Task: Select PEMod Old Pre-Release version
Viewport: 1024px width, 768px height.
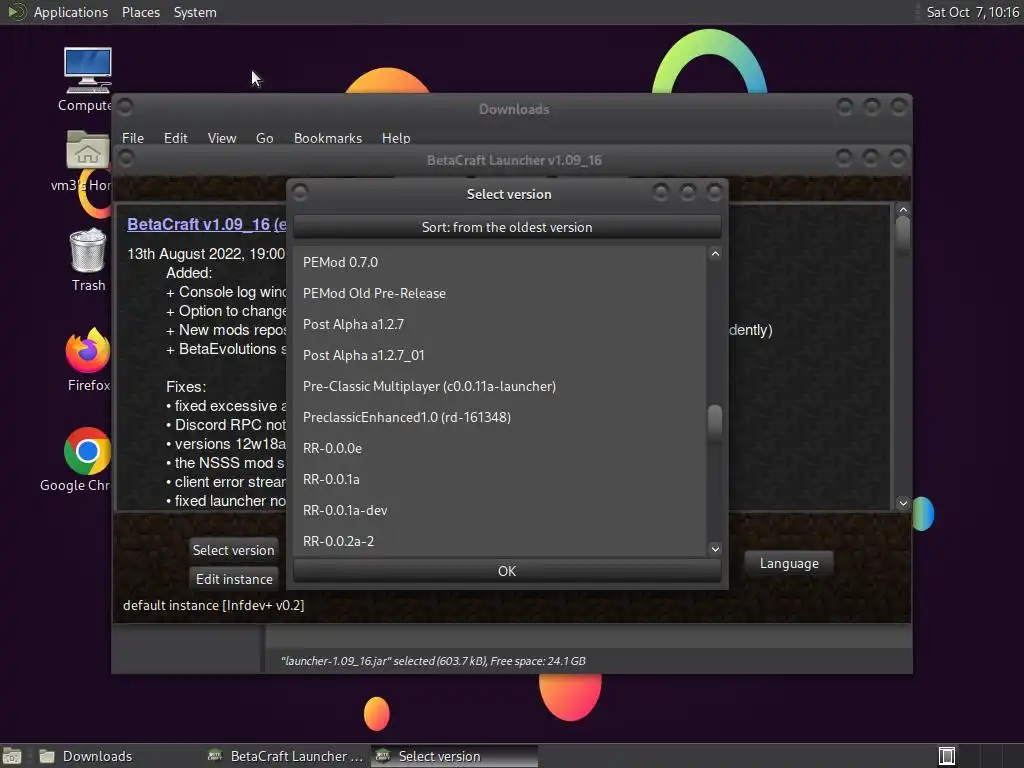Action: pos(500,293)
